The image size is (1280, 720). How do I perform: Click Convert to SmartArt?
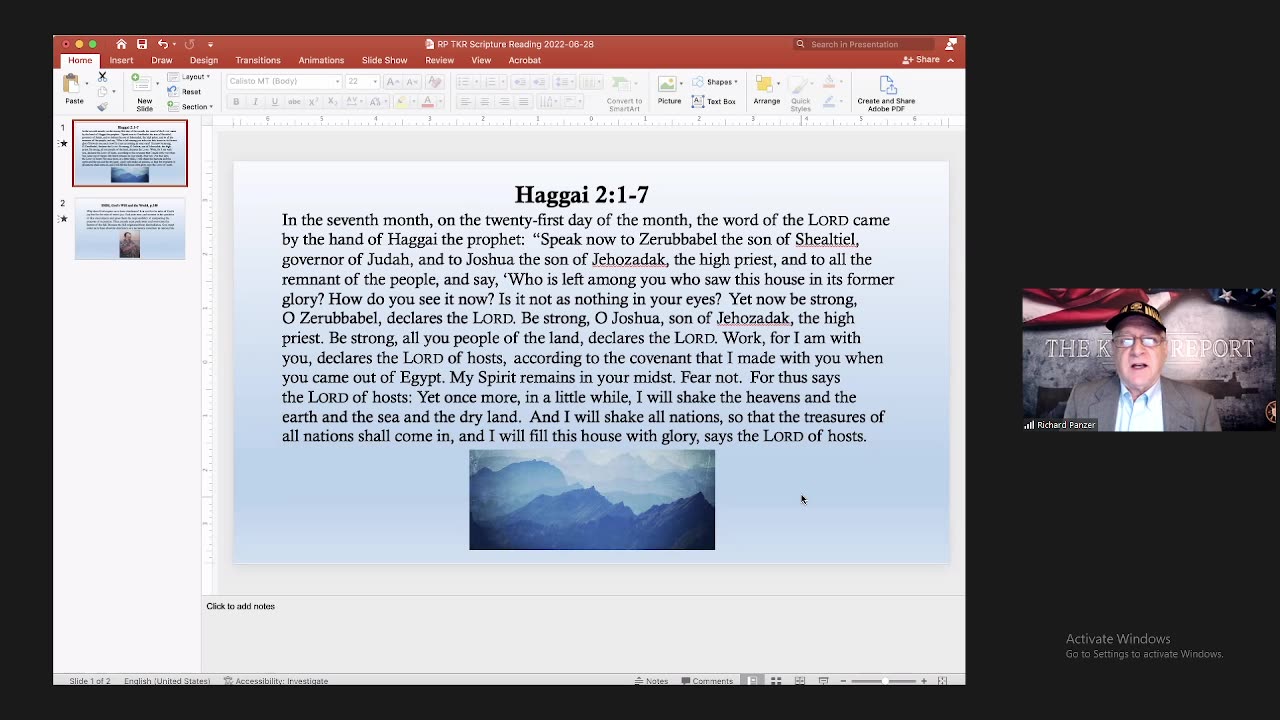(x=624, y=93)
